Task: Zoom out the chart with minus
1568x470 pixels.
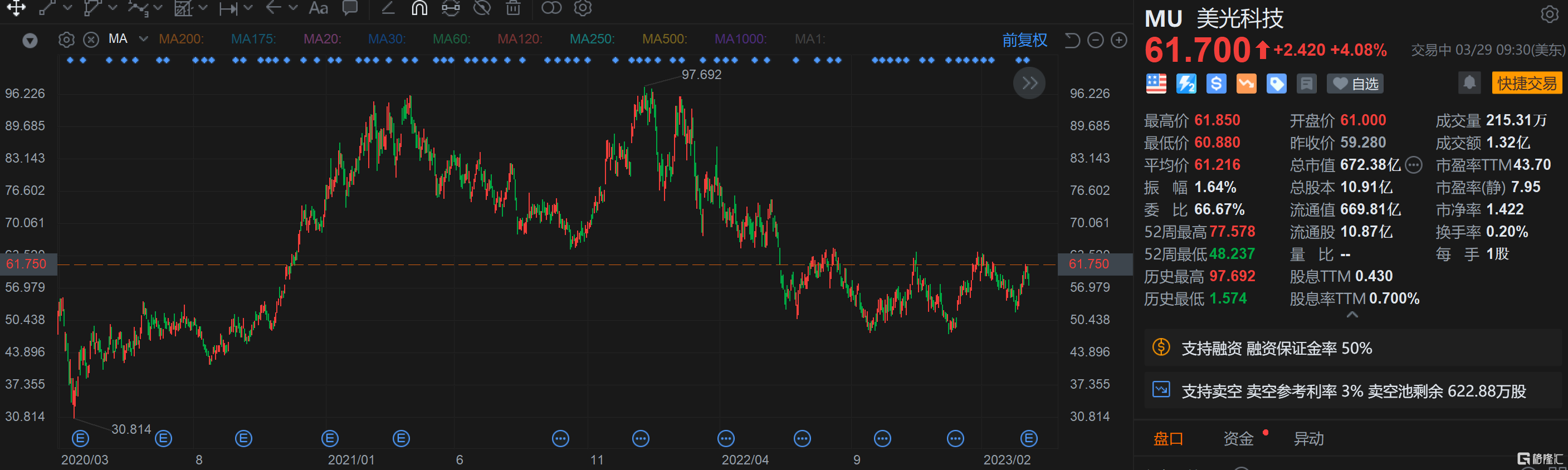Action: tap(1095, 40)
